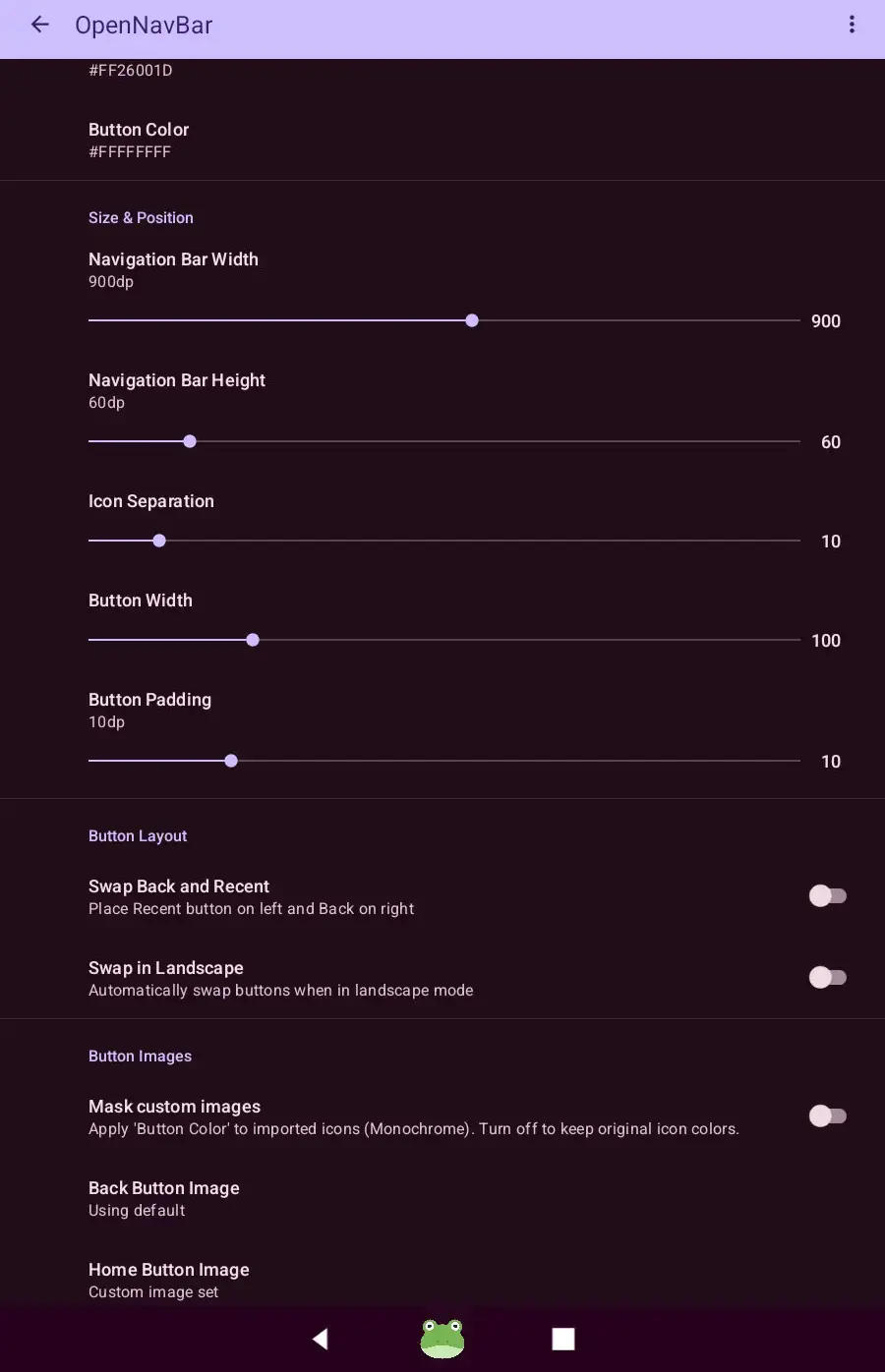Click the Size & Position section header
The image size is (885, 1372).
coord(141,218)
